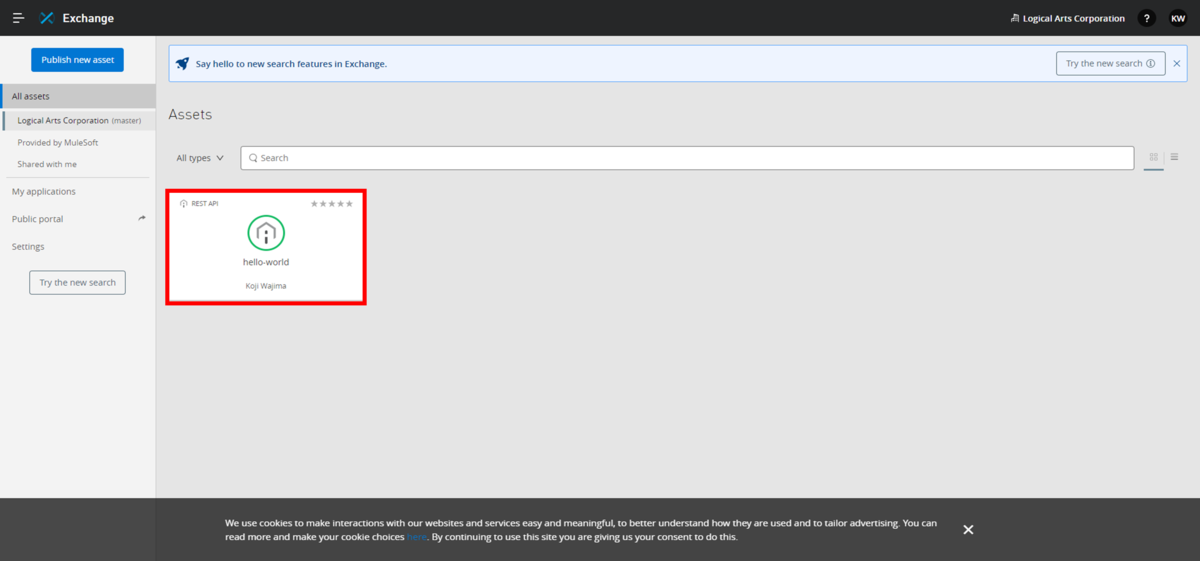Viewport: 1200px width, 561px height.
Task: Switch to grid view
Action: tap(1154, 157)
